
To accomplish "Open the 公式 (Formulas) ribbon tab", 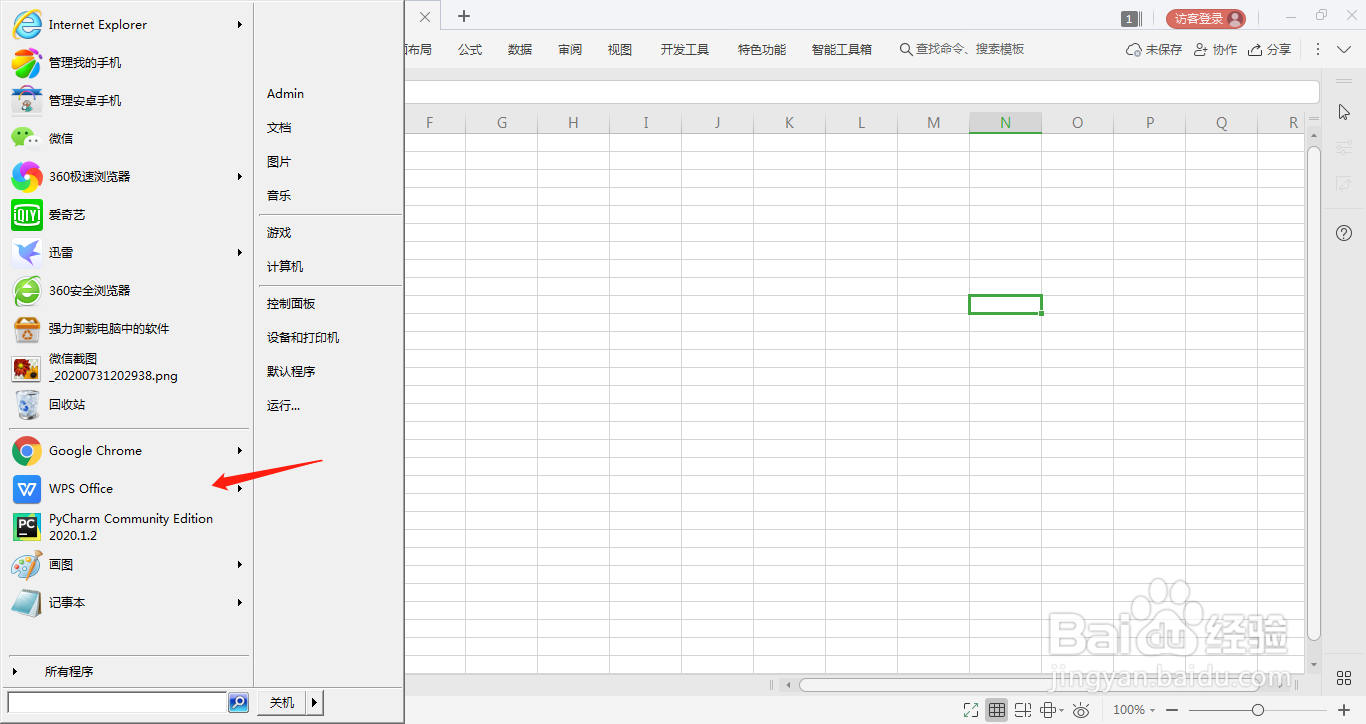I will pyautogui.click(x=470, y=49).
